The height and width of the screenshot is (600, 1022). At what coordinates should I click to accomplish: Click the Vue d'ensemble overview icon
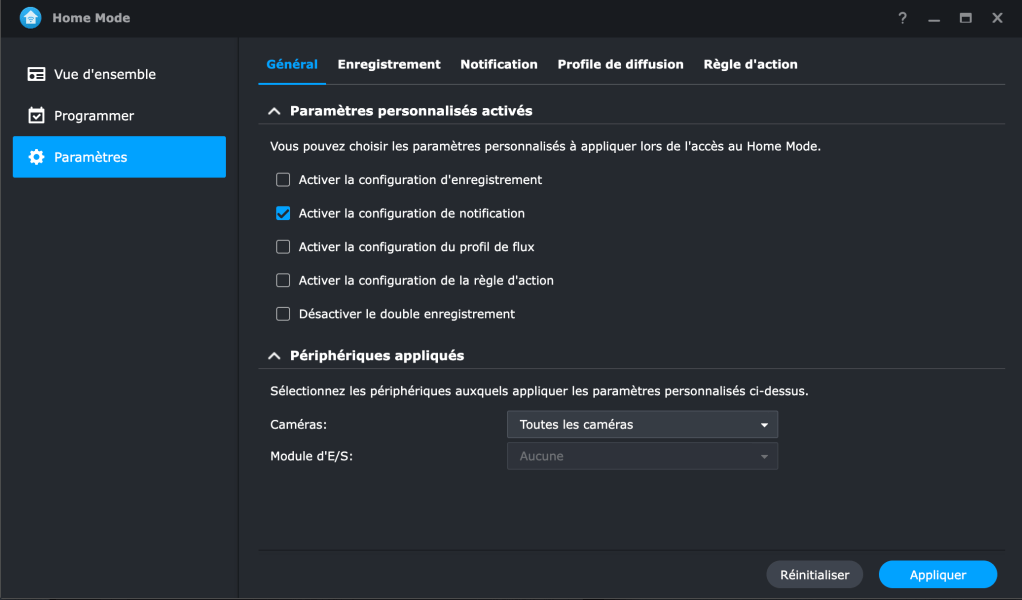(x=36, y=74)
